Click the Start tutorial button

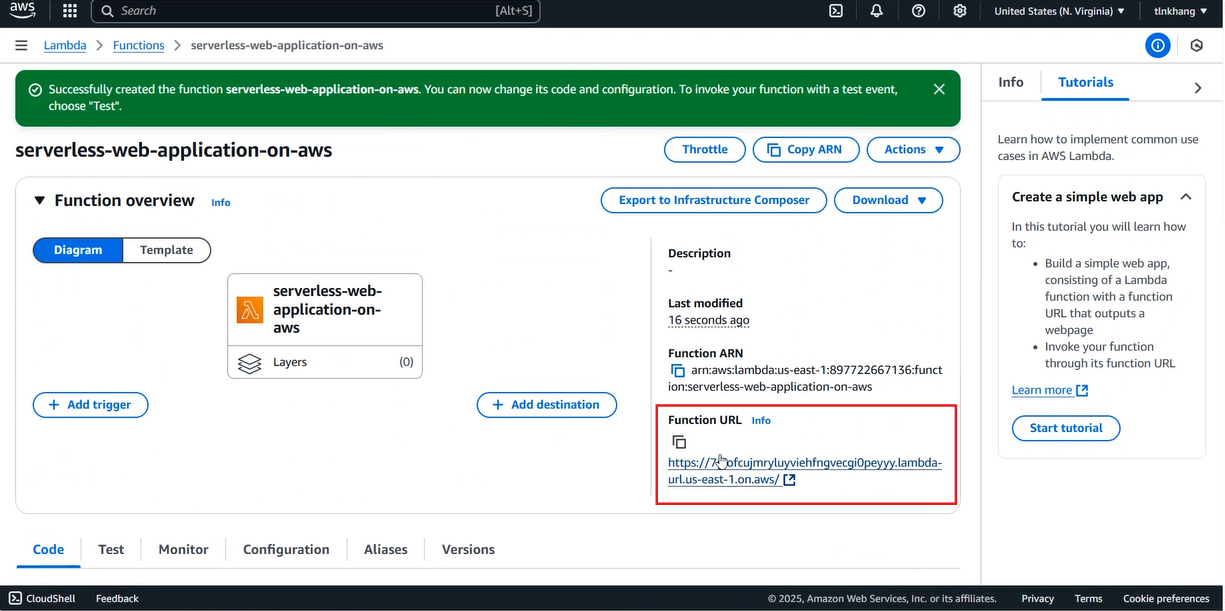(1066, 428)
